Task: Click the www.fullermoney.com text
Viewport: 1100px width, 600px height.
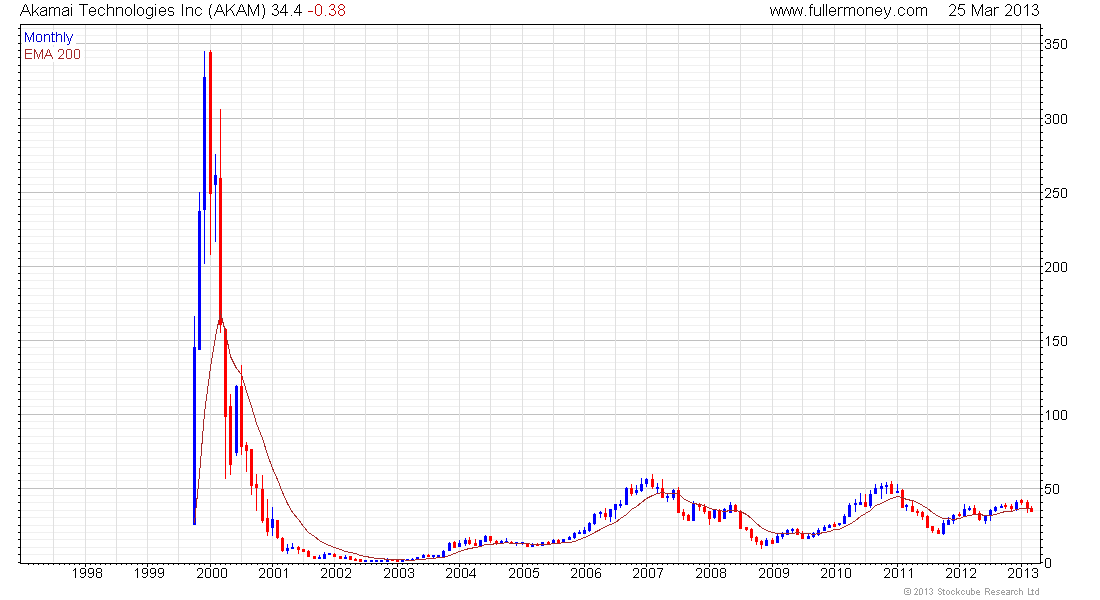Action: click(848, 11)
